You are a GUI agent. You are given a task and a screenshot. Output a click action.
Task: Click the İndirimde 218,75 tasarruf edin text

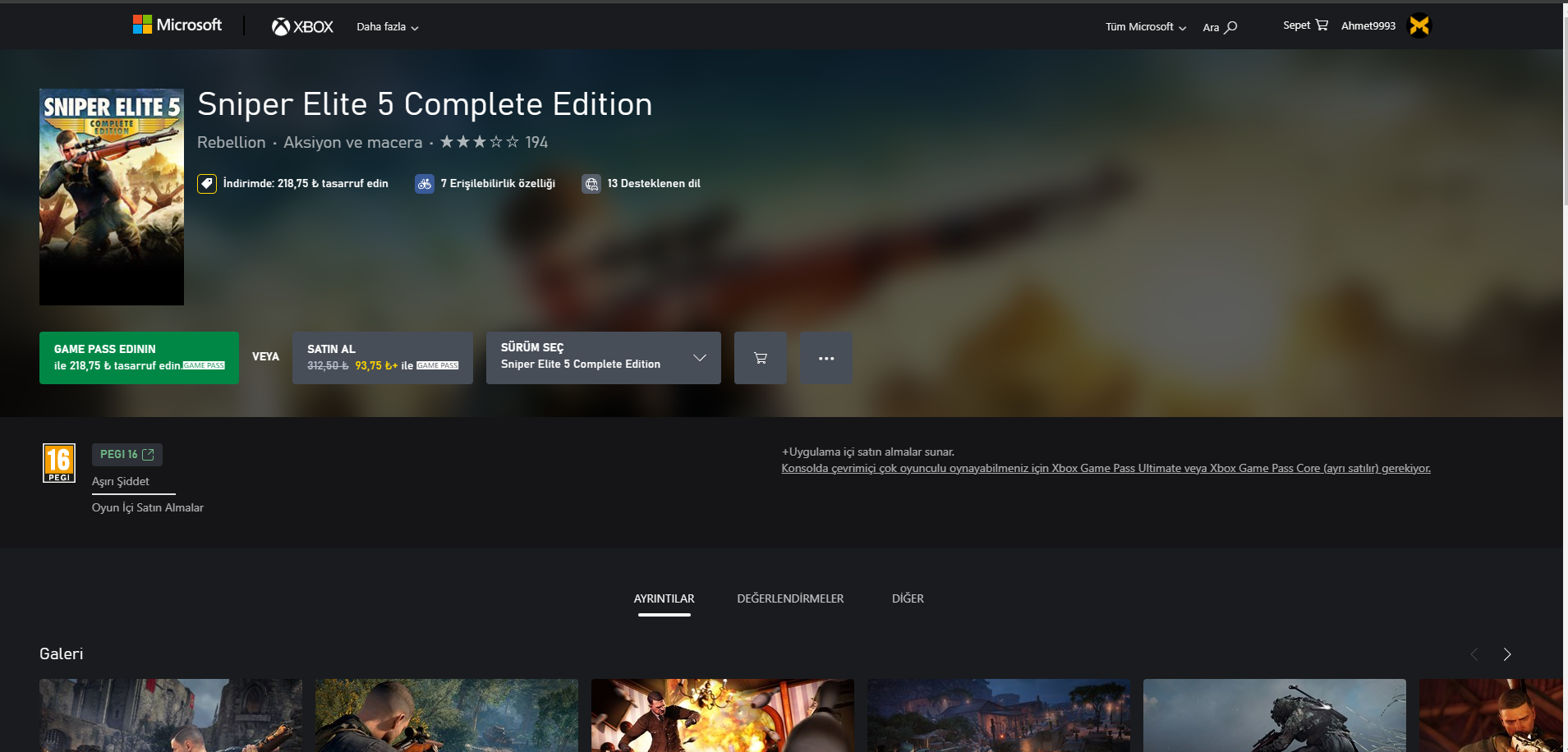(x=306, y=184)
